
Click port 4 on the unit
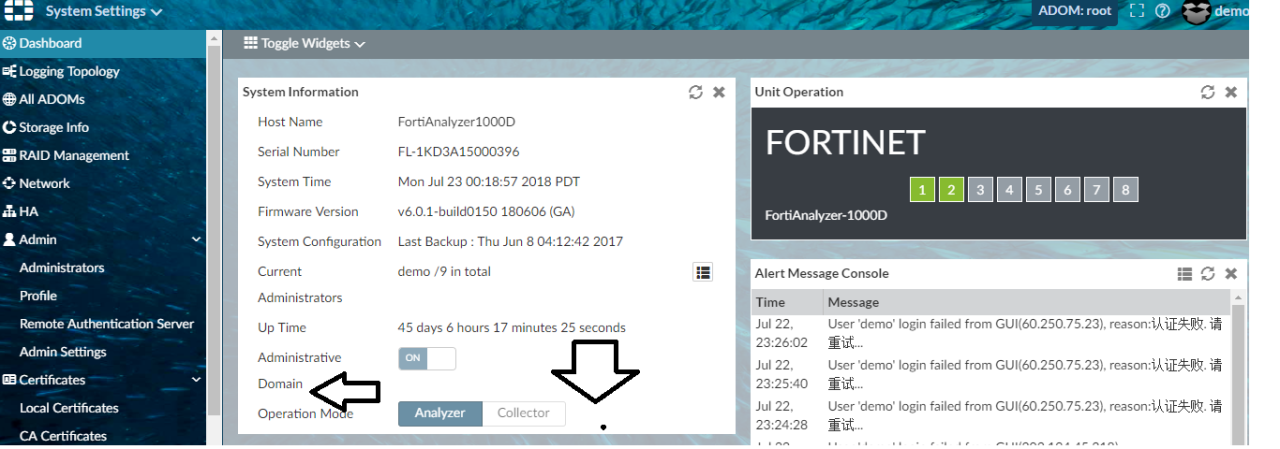point(1009,190)
